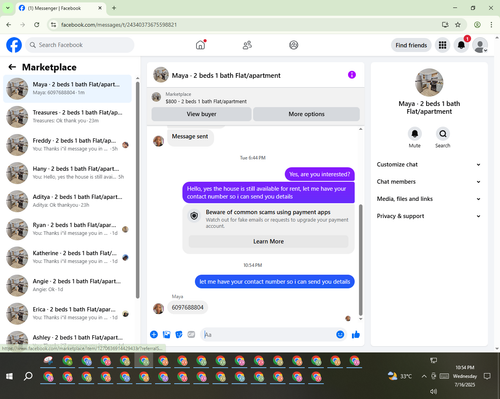The width and height of the screenshot is (500, 399).
Task: Expand Chat members section
Action: coord(429,182)
